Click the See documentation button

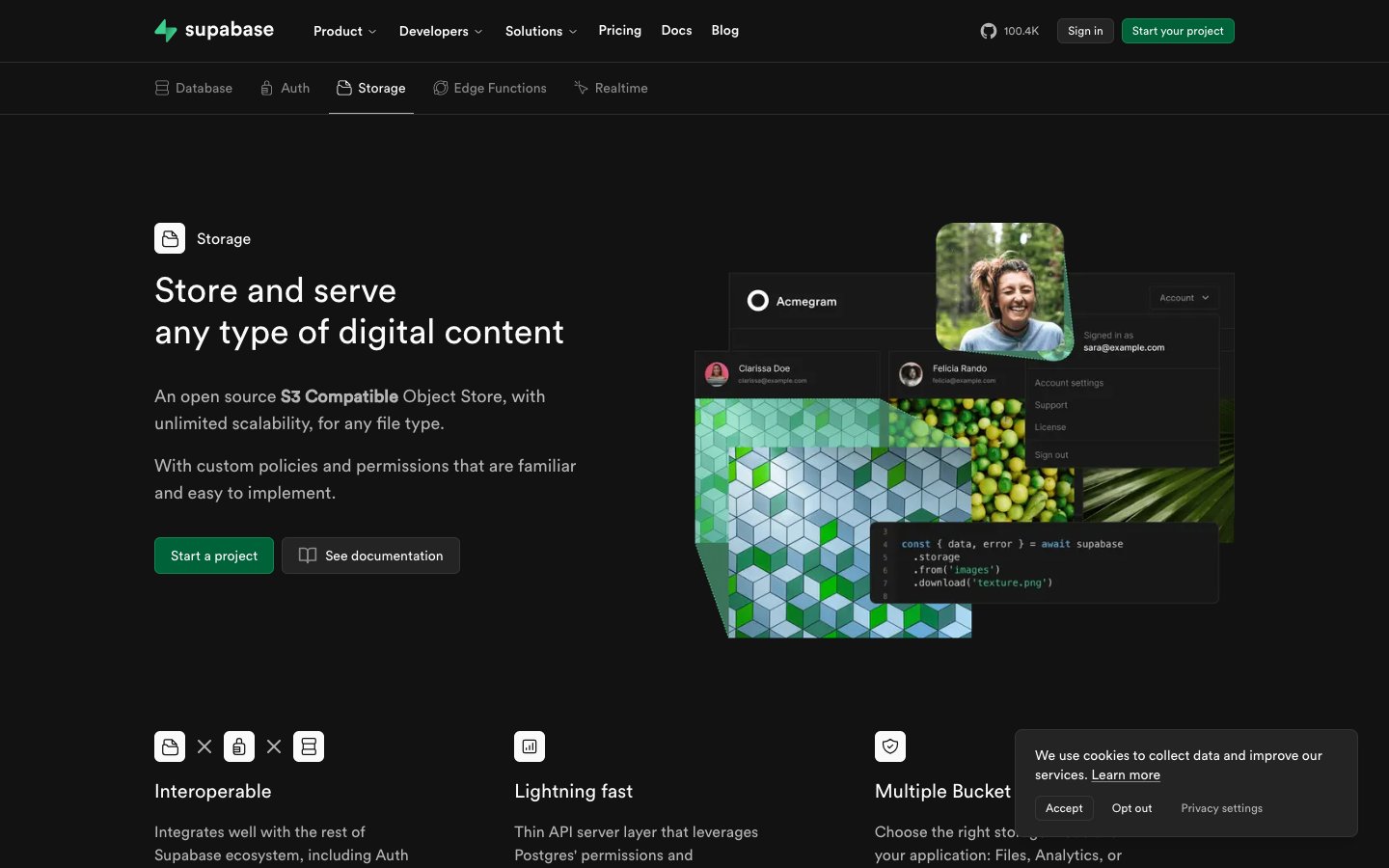tap(370, 556)
